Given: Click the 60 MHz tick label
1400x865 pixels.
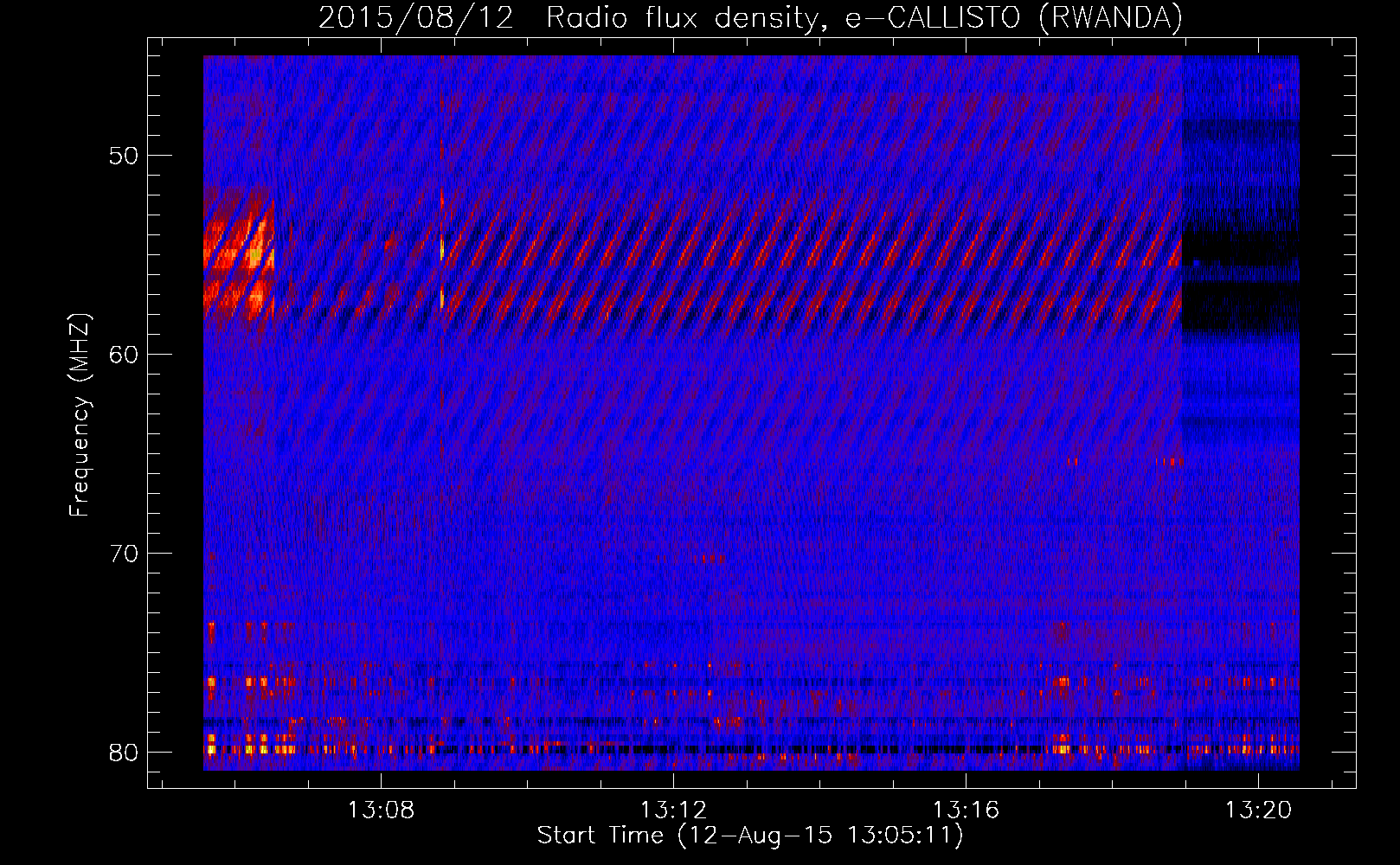Looking at the screenshot, I should pos(123,355).
